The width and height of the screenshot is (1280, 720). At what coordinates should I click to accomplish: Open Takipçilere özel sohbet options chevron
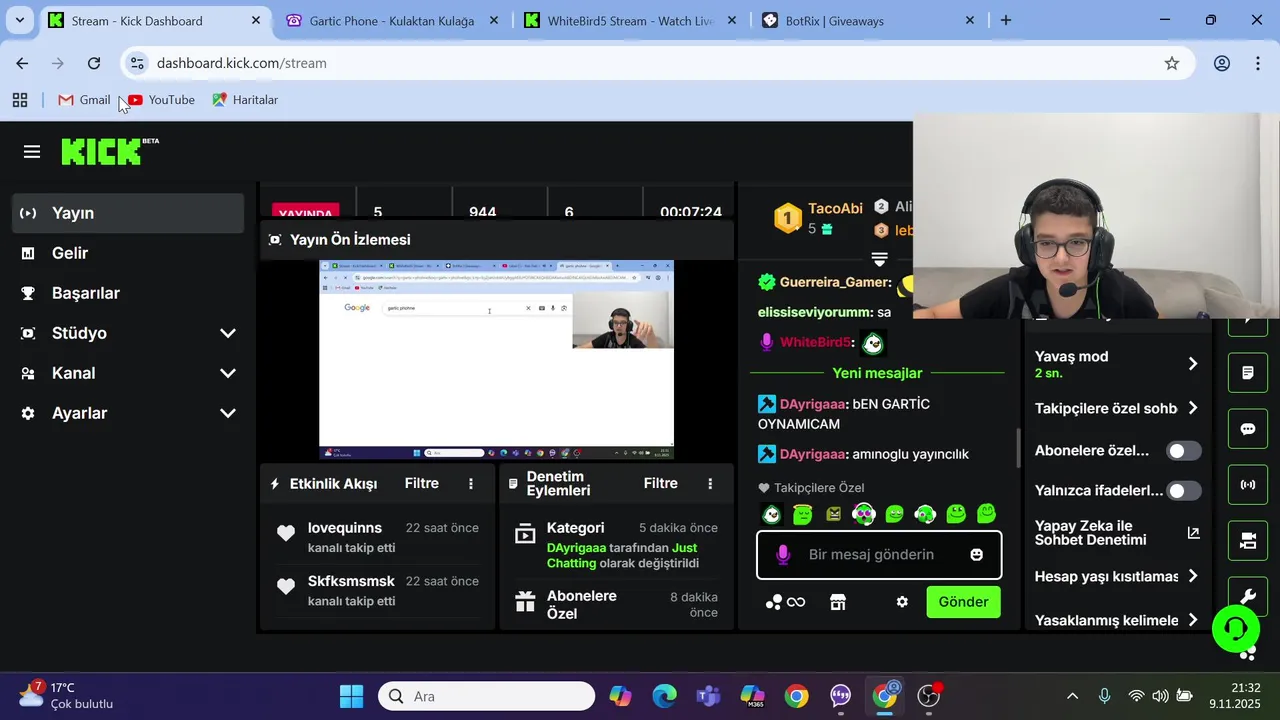1192,408
